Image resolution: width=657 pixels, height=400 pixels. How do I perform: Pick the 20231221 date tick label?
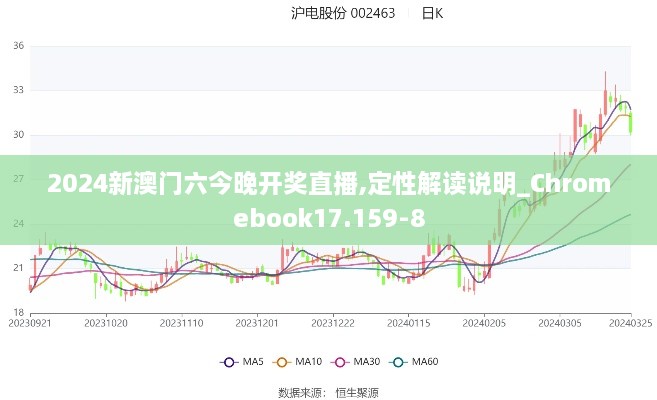click(x=256, y=323)
